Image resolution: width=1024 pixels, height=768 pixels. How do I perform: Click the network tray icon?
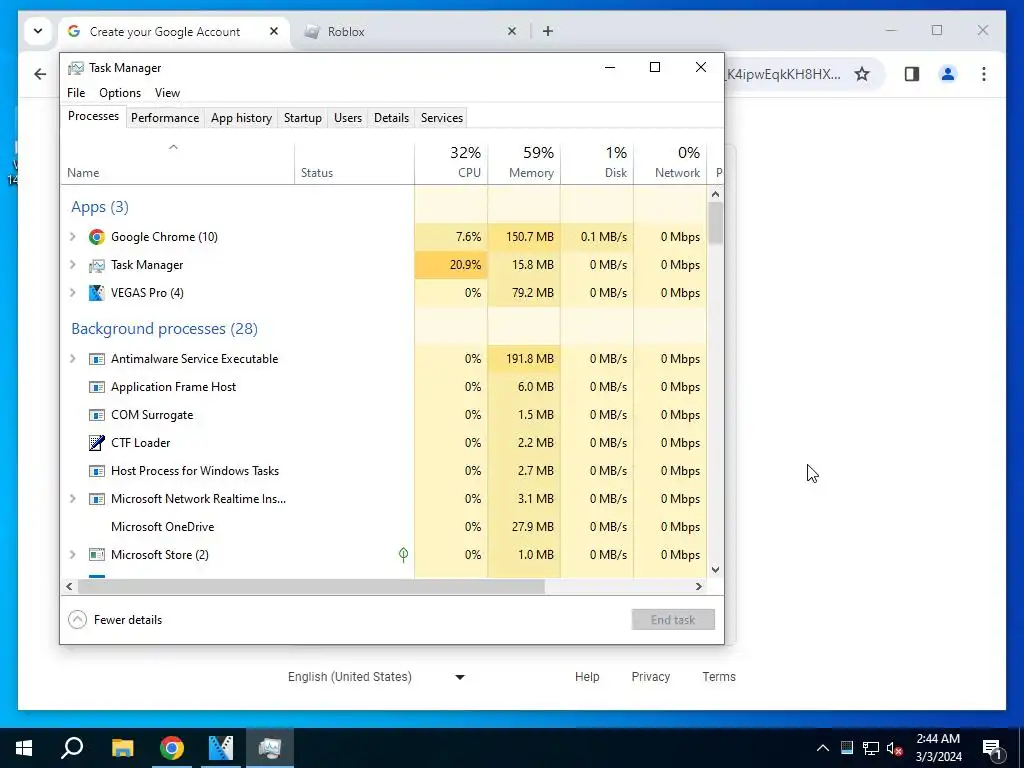coord(871,748)
